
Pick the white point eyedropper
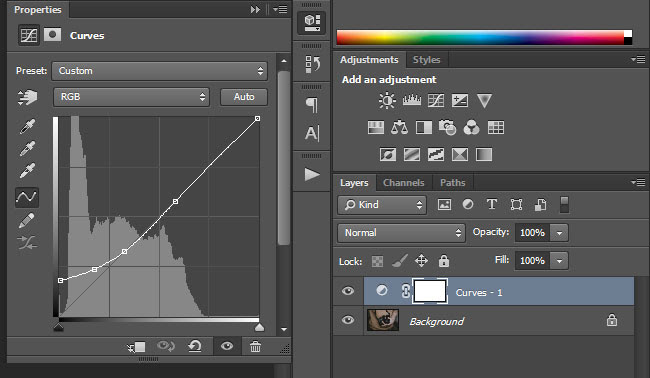click(x=27, y=170)
